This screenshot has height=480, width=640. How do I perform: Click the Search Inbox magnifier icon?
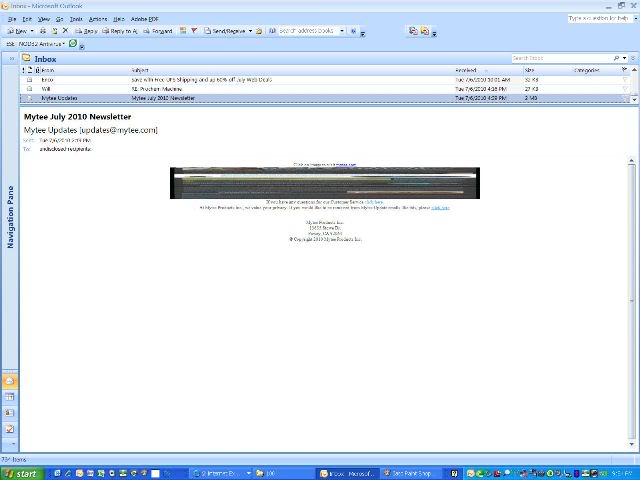616,58
